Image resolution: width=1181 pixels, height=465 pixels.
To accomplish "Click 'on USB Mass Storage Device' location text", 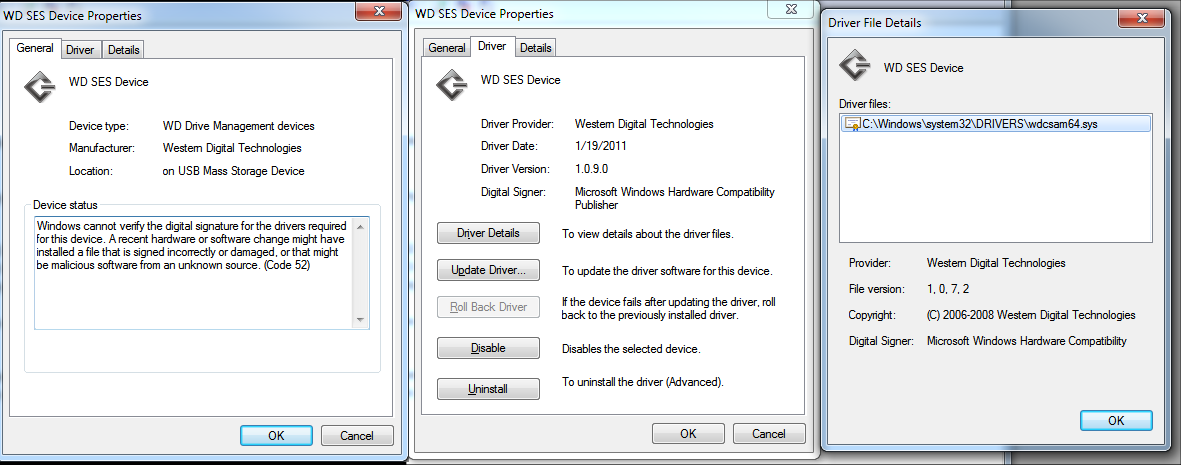I will 233,171.
